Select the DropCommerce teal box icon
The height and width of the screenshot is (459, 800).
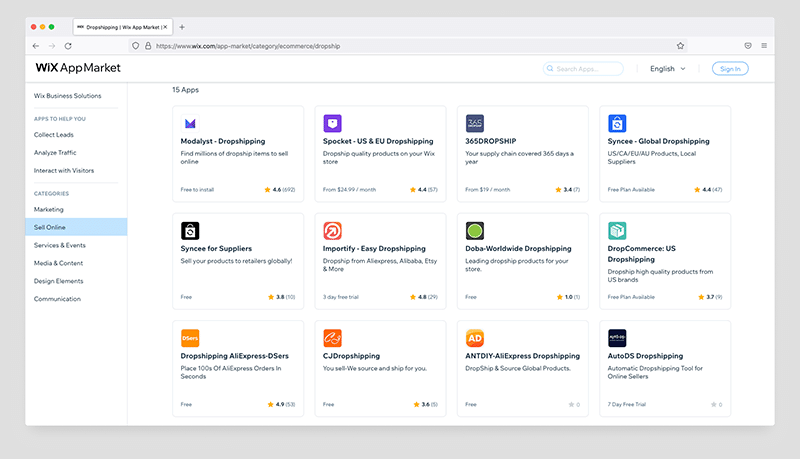[617, 231]
